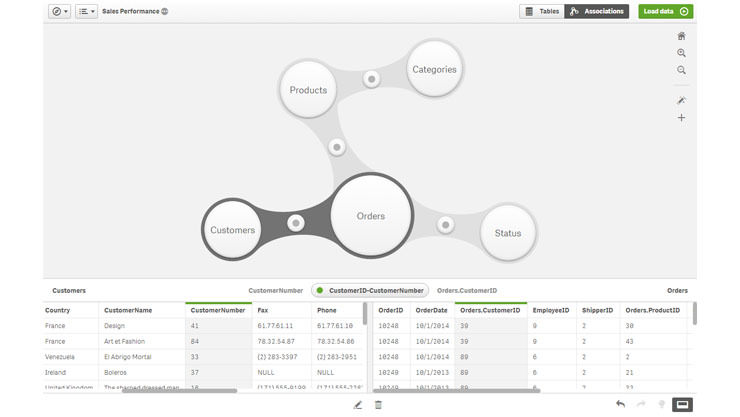The image size is (740, 417).
Task: Click the globe icon next to Sales Performance
Action: coord(165,11)
